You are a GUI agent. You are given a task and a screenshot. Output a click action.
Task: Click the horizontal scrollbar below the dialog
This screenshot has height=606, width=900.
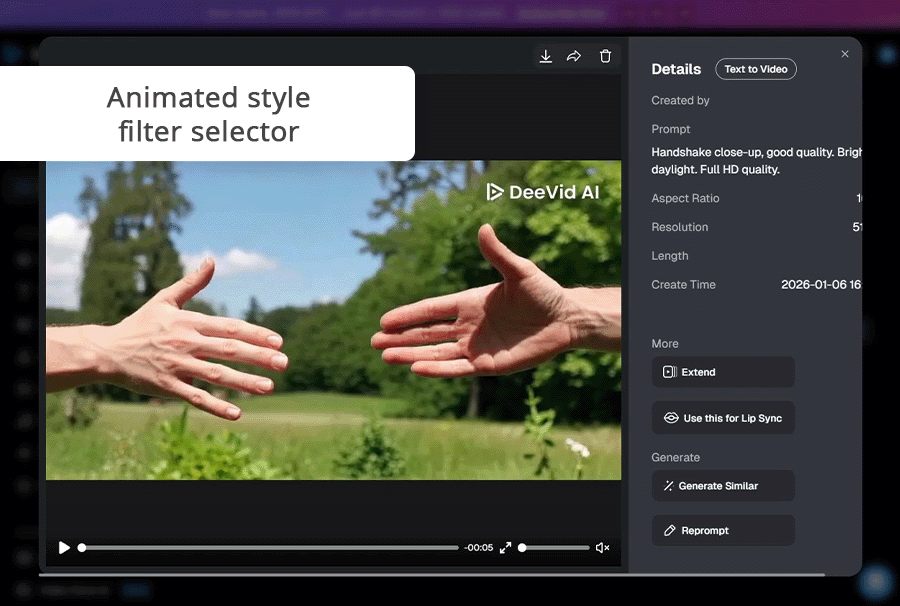(x=432, y=574)
